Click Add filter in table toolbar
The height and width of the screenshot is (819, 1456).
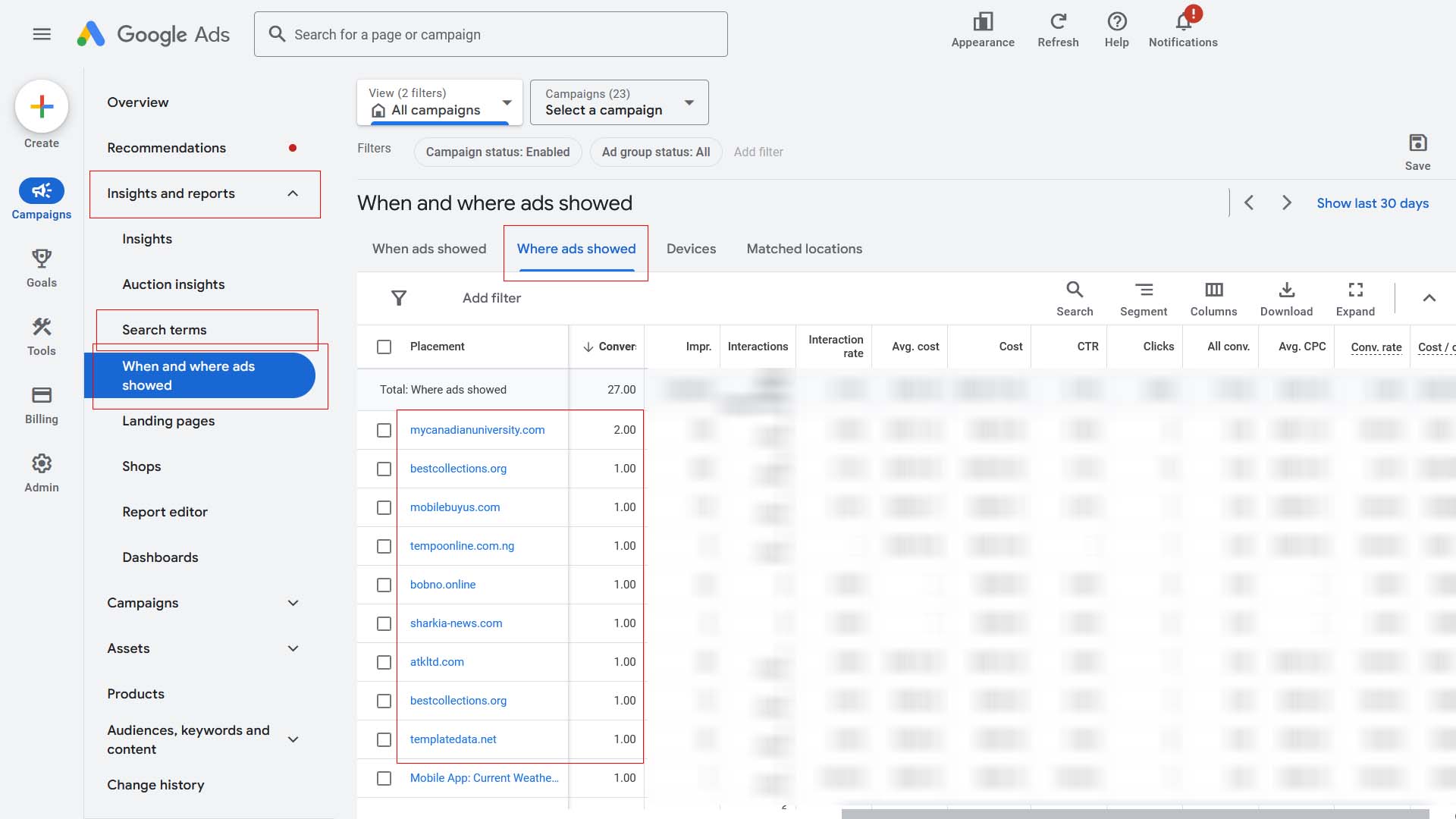(491, 298)
